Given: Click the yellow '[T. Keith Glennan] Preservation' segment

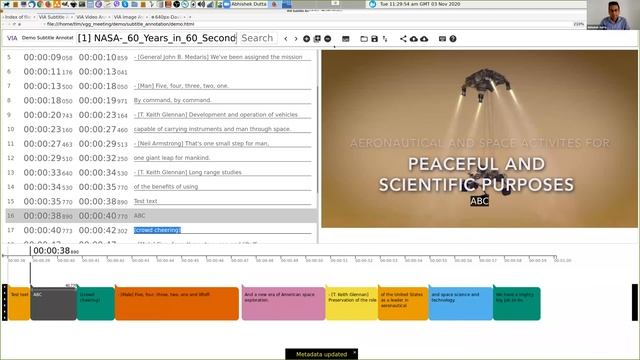Looking at the screenshot, I should click(x=352, y=303).
